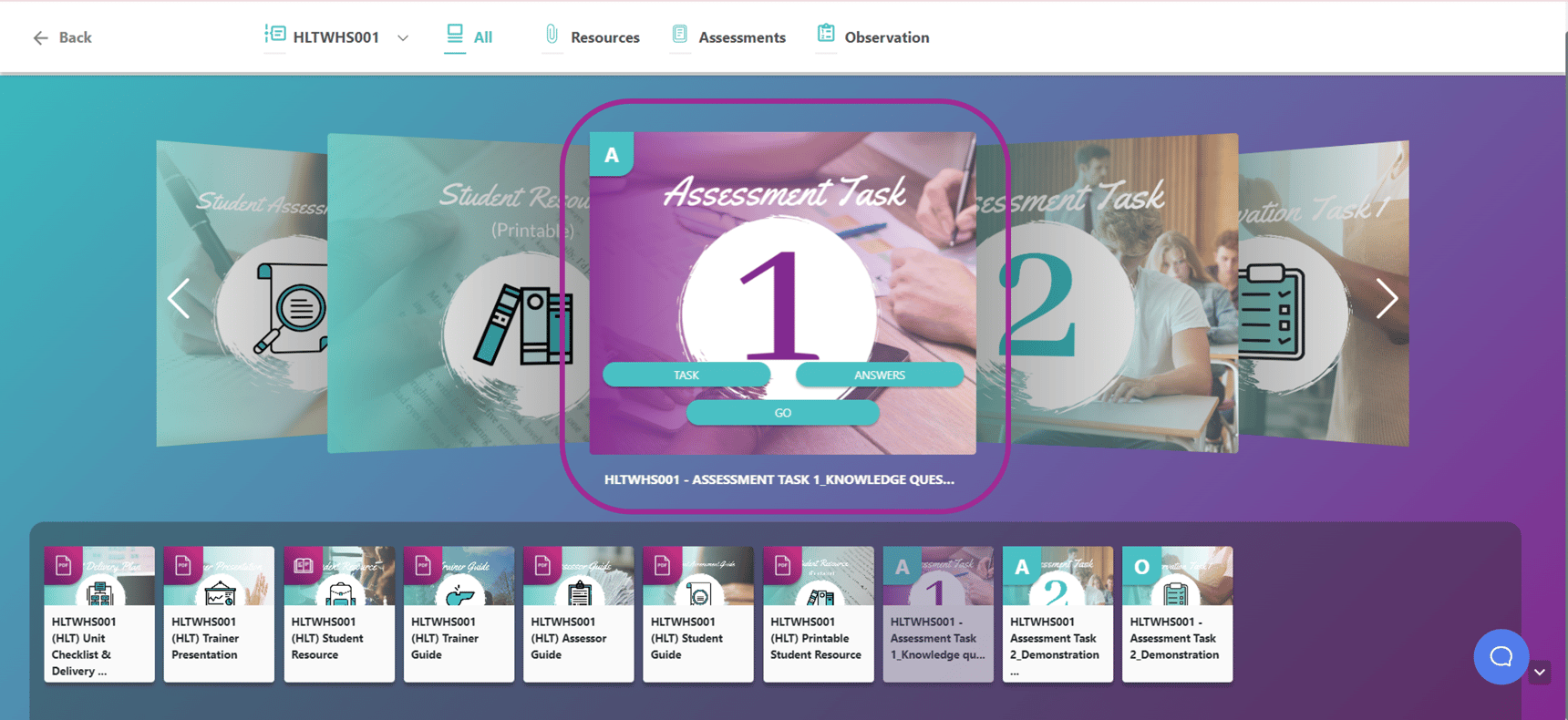Open HLTWHS001 (HLT) Student Resource thumbnail
This screenshot has width=1568, height=720.
point(339,614)
